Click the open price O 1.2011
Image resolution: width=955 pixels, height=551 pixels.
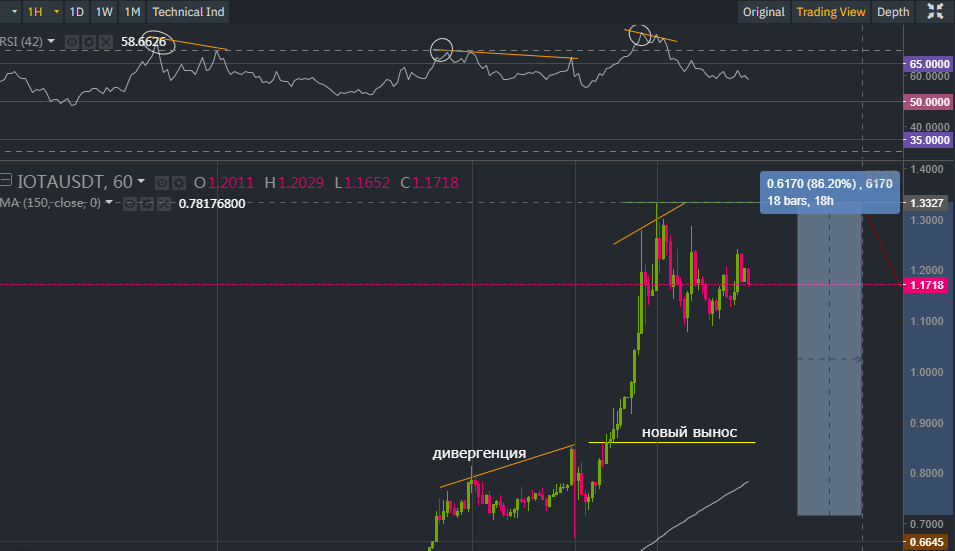(224, 183)
